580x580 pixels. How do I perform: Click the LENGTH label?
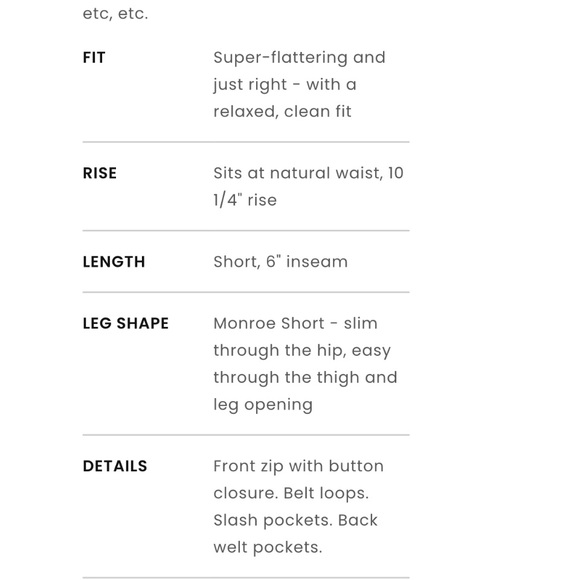[x=114, y=262]
